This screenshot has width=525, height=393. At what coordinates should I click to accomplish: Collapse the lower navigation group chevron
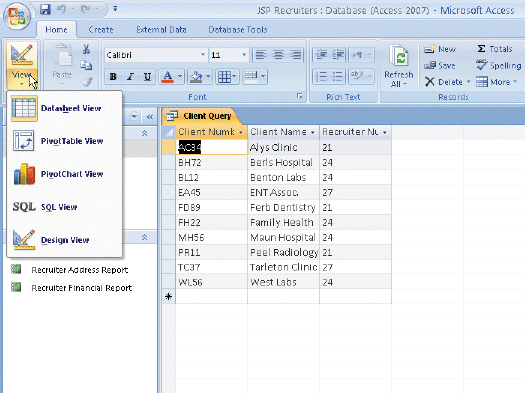tap(144, 237)
